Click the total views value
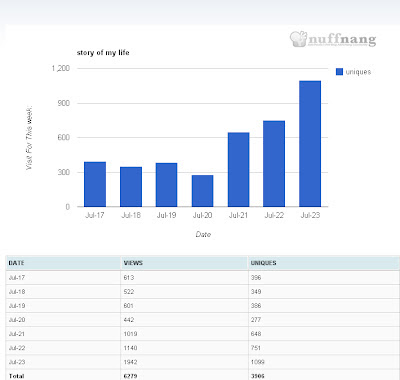Image resolution: width=400 pixels, height=380 pixels. pos(130,376)
